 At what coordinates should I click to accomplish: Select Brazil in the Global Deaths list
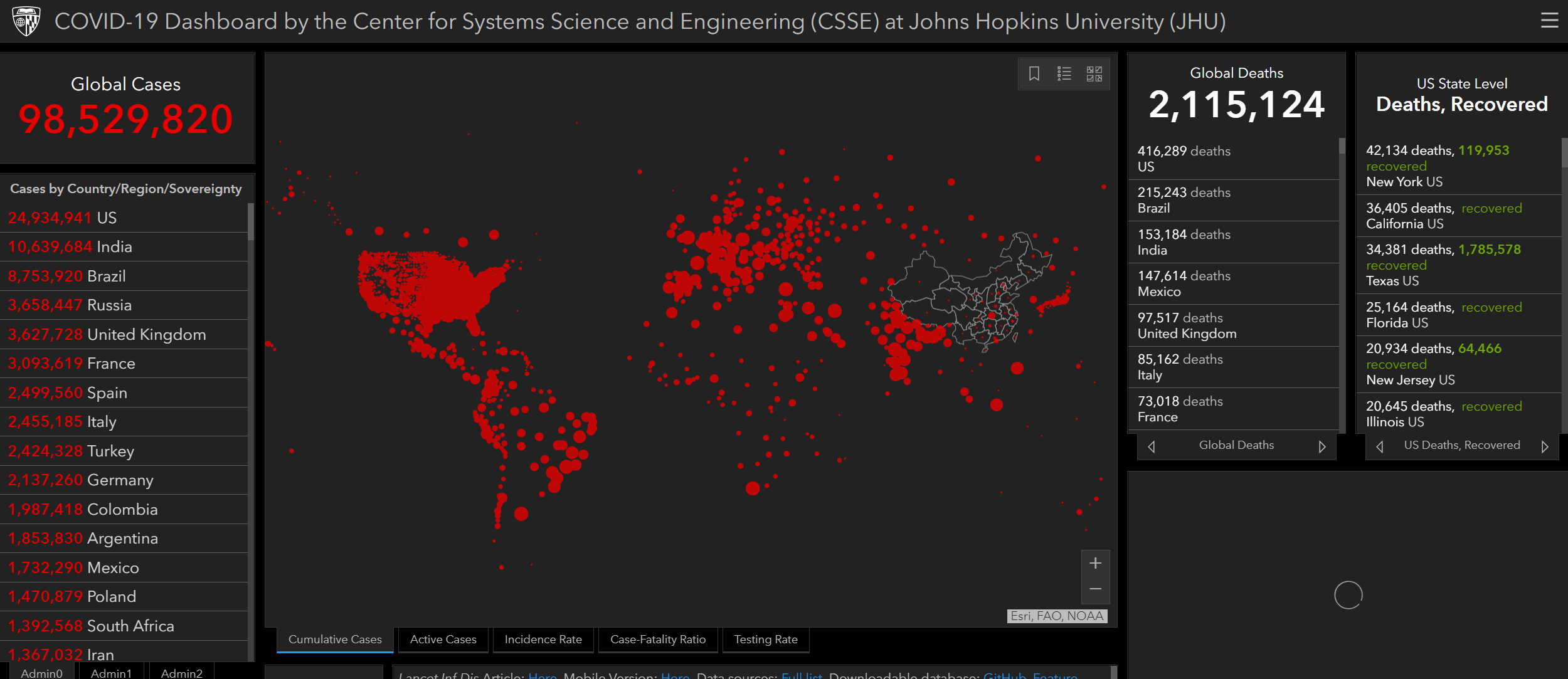point(1184,200)
